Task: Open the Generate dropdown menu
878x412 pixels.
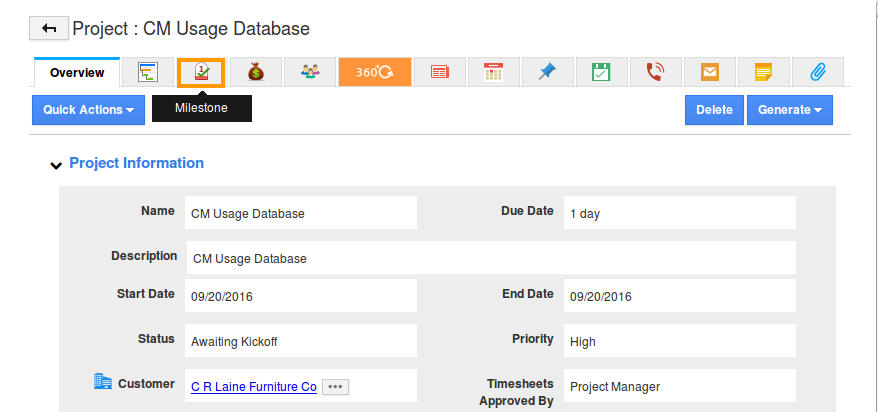Action: [x=790, y=110]
